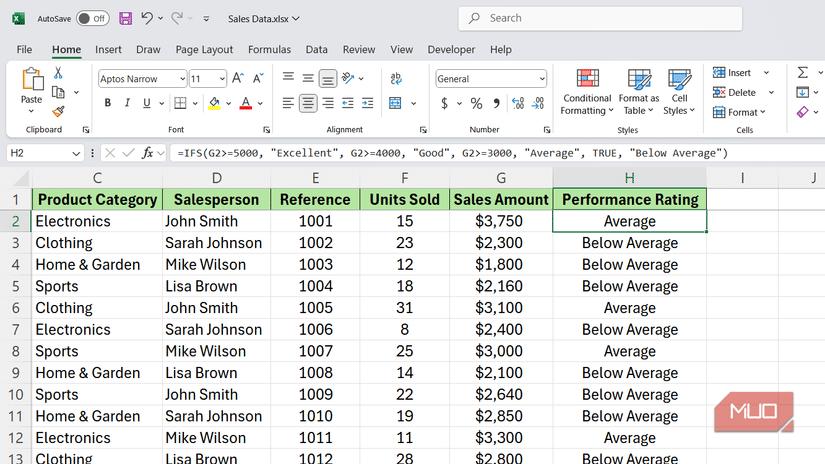Click the AutoSum sigma icon
Viewport: 825px width, 464px height.
click(x=802, y=72)
